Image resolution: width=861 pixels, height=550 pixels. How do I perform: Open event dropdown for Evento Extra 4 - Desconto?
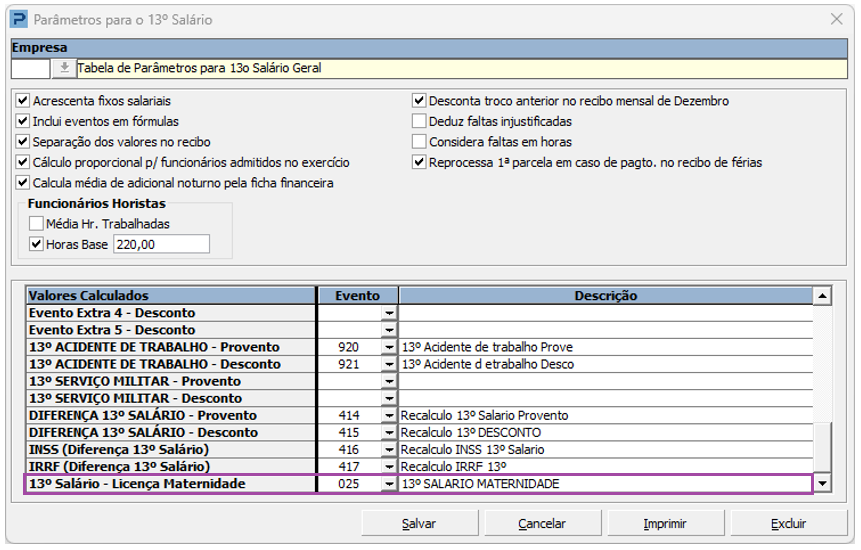pyautogui.click(x=389, y=313)
